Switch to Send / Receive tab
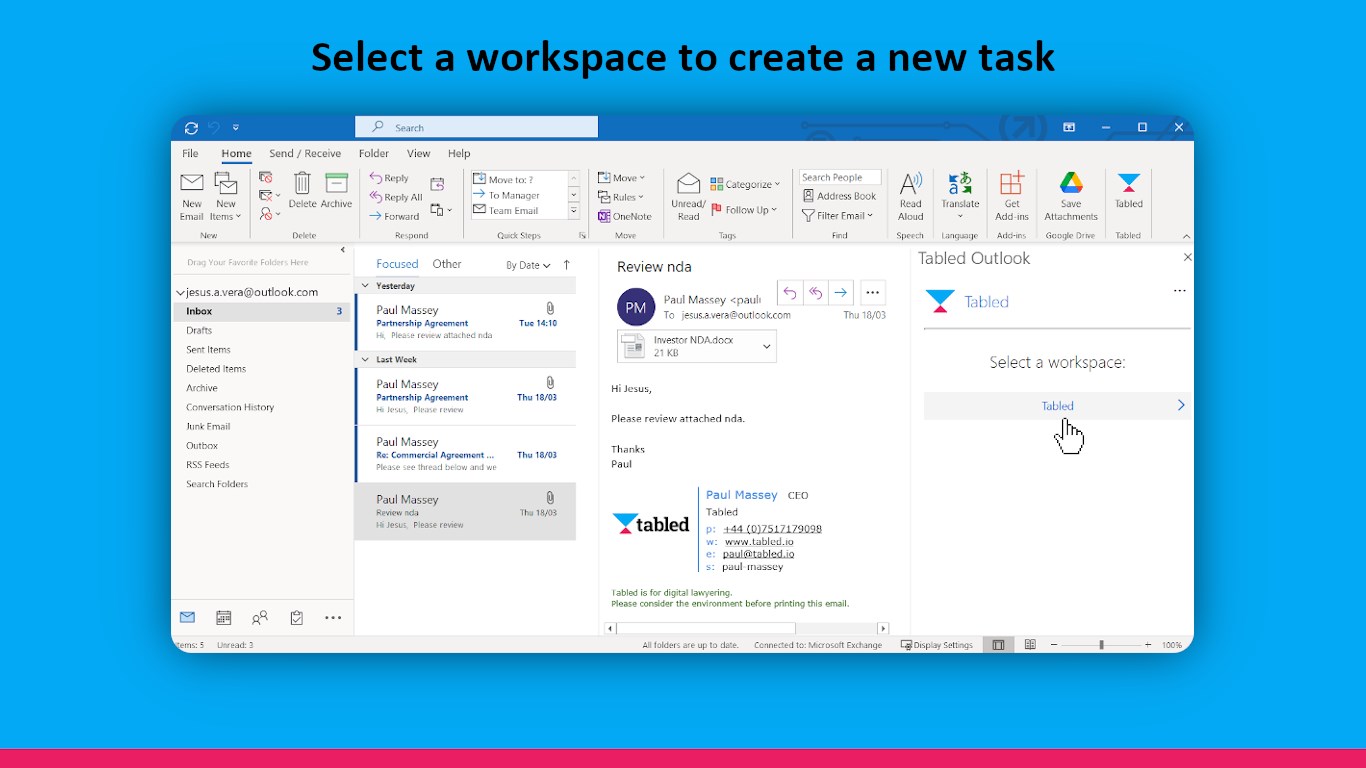 (x=305, y=154)
